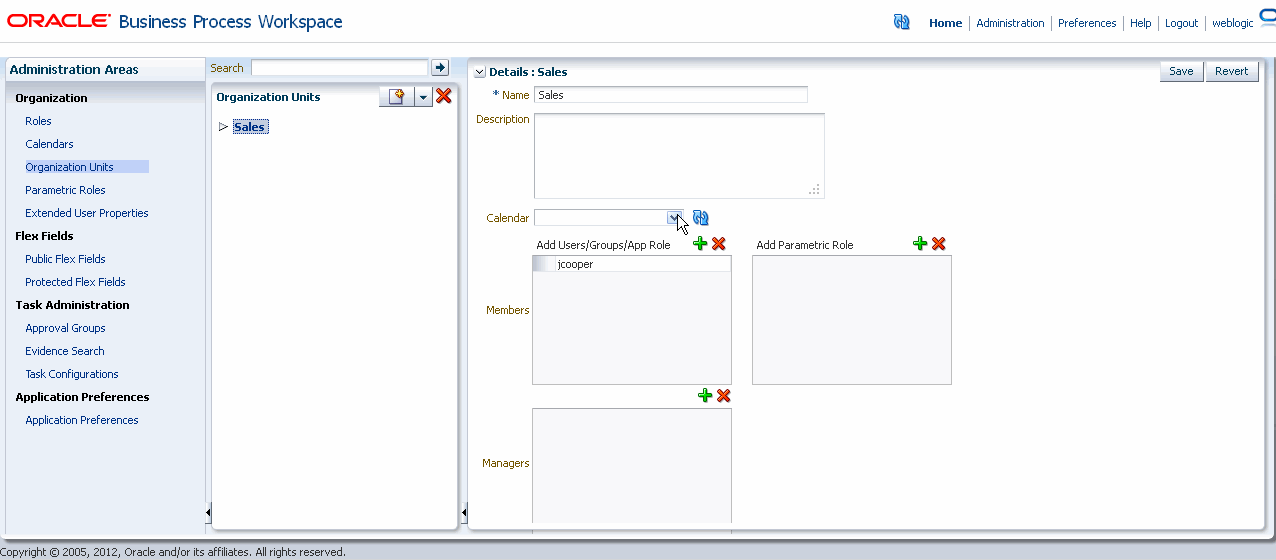Remove a manager with the red X icon
The image size is (1276, 560).
[x=723, y=396]
